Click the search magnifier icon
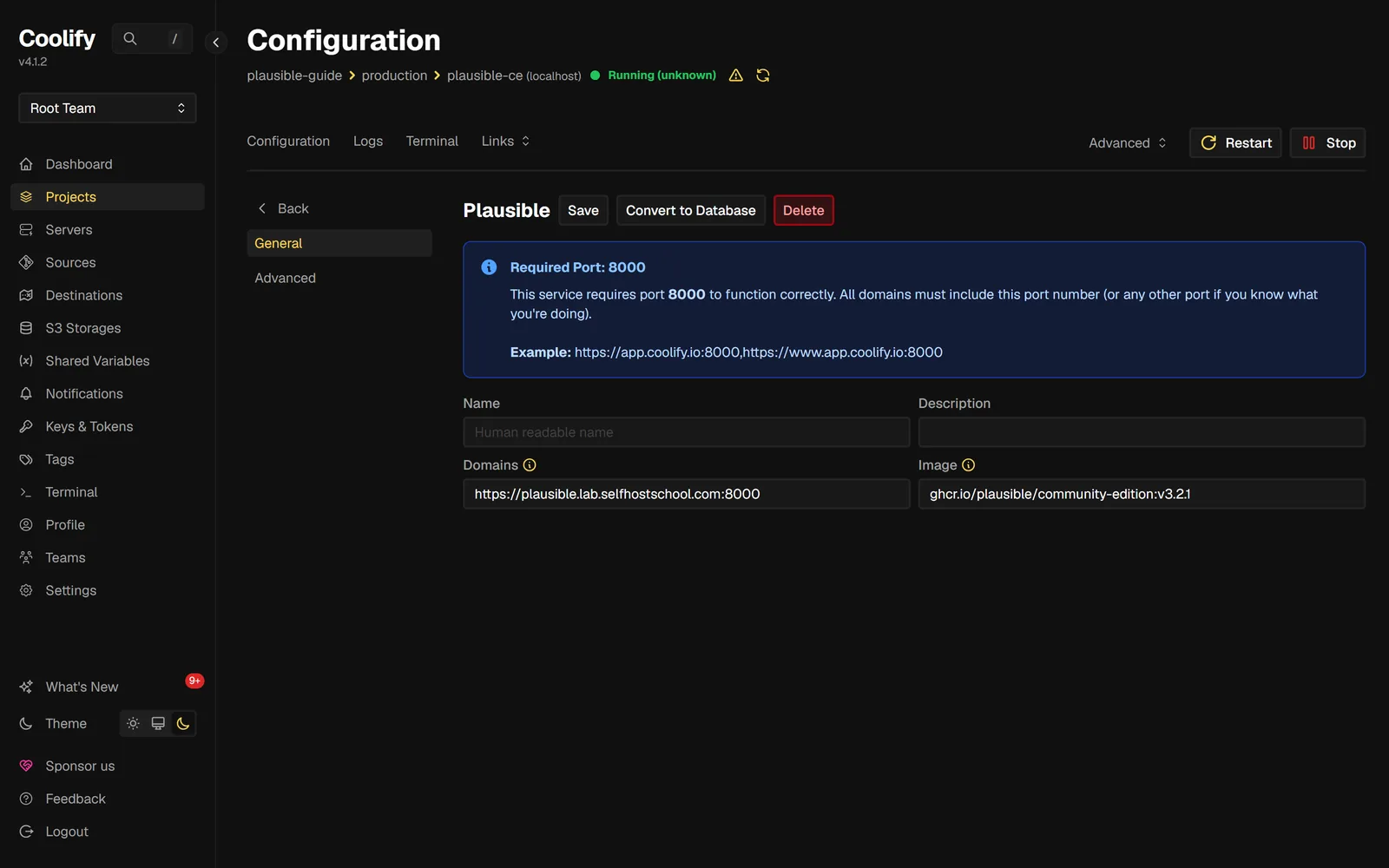The width and height of the screenshot is (1389, 868). point(130,39)
